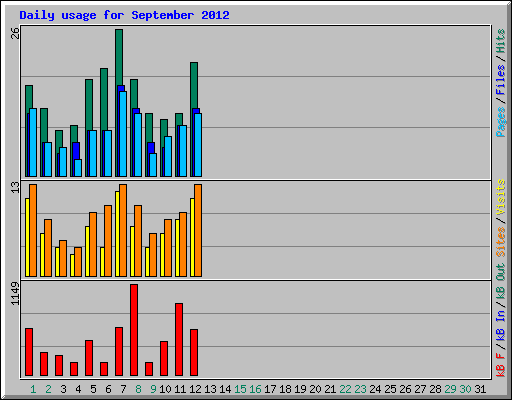
Task: Click day '5' on the x-axis
Action: tap(93, 389)
